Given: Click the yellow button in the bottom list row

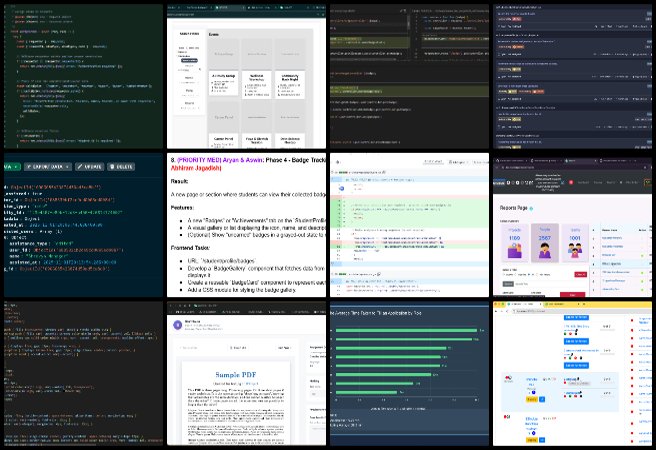Looking at the screenshot, I should click(531, 440).
